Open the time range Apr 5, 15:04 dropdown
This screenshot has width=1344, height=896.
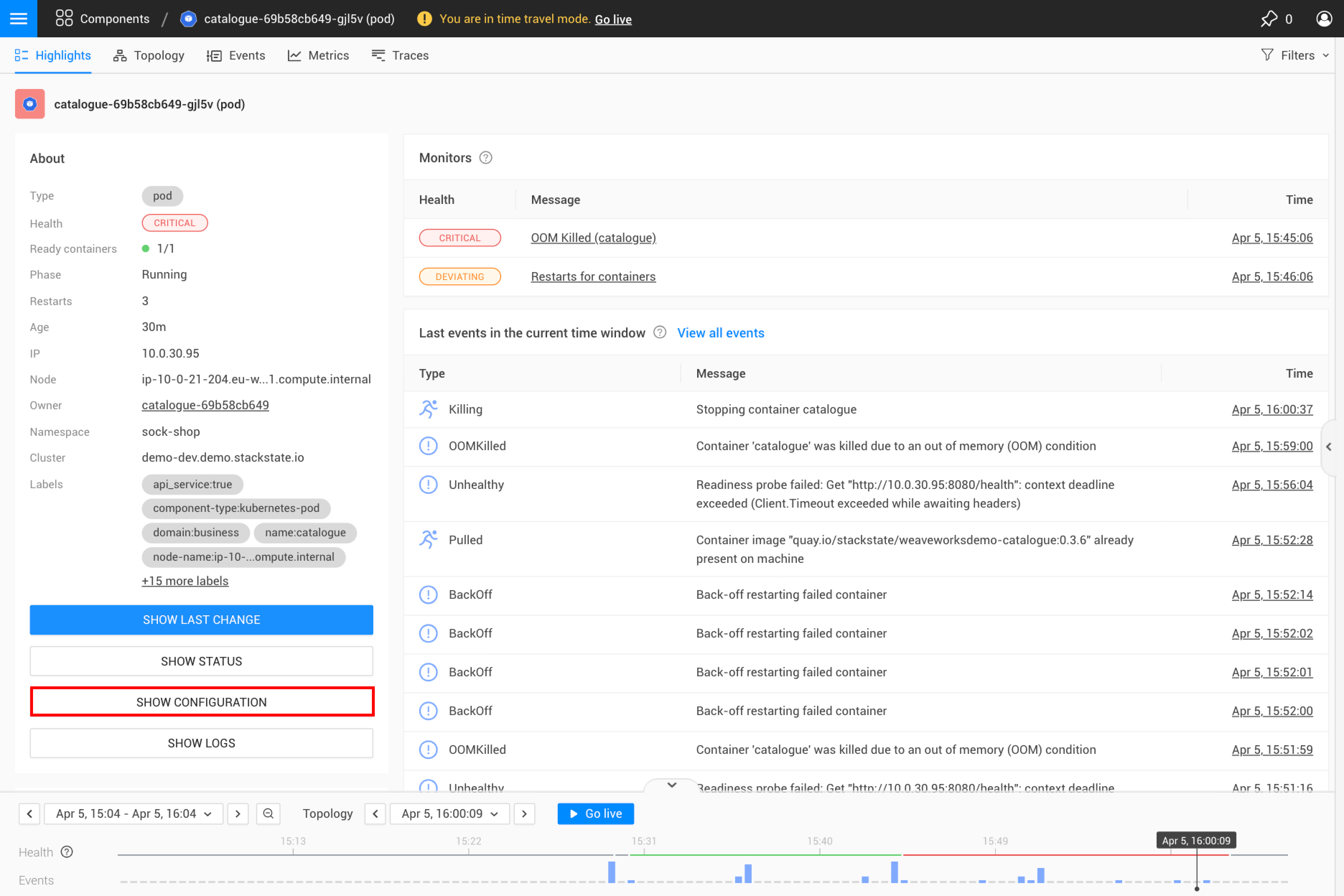coord(134,813)
